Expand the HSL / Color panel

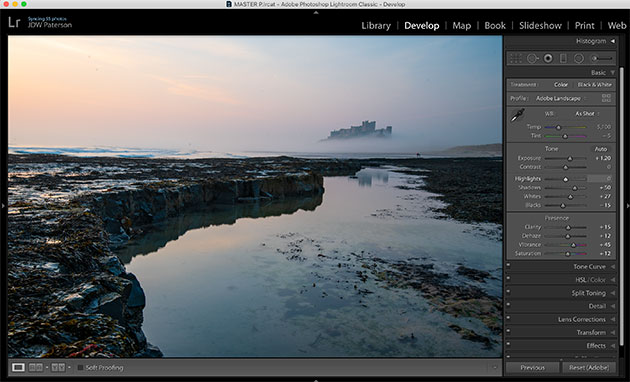613,280
